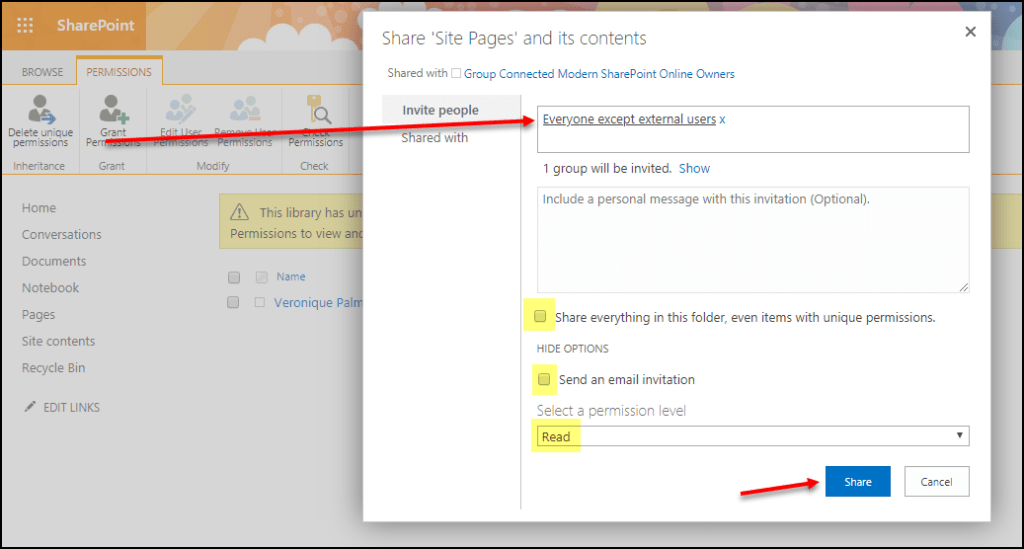Click the Check Permissions ribbon icon
This screenshot has width=1024, height=549.
pos(316,110)
